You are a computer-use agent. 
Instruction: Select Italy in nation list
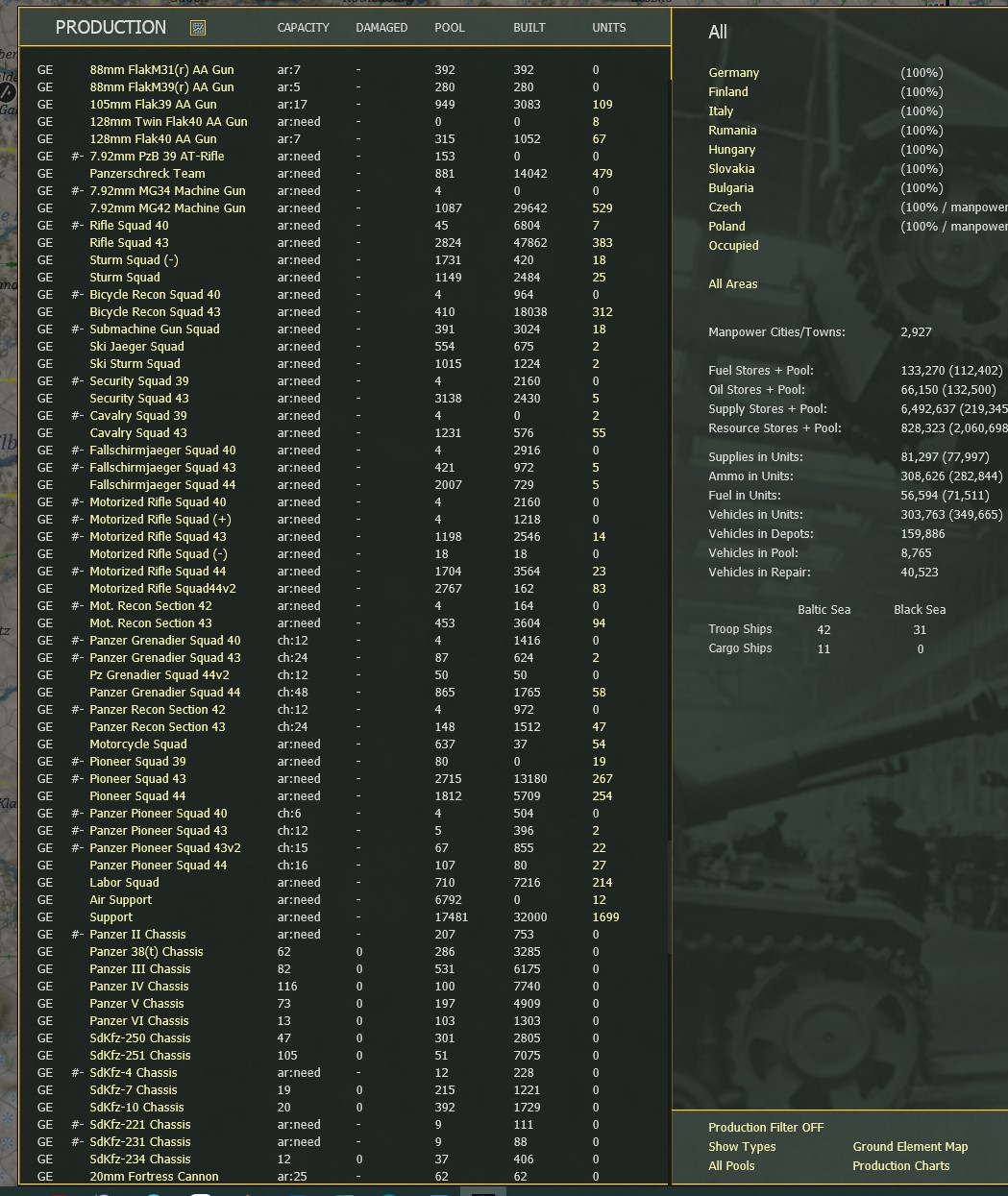click(721, 111)
